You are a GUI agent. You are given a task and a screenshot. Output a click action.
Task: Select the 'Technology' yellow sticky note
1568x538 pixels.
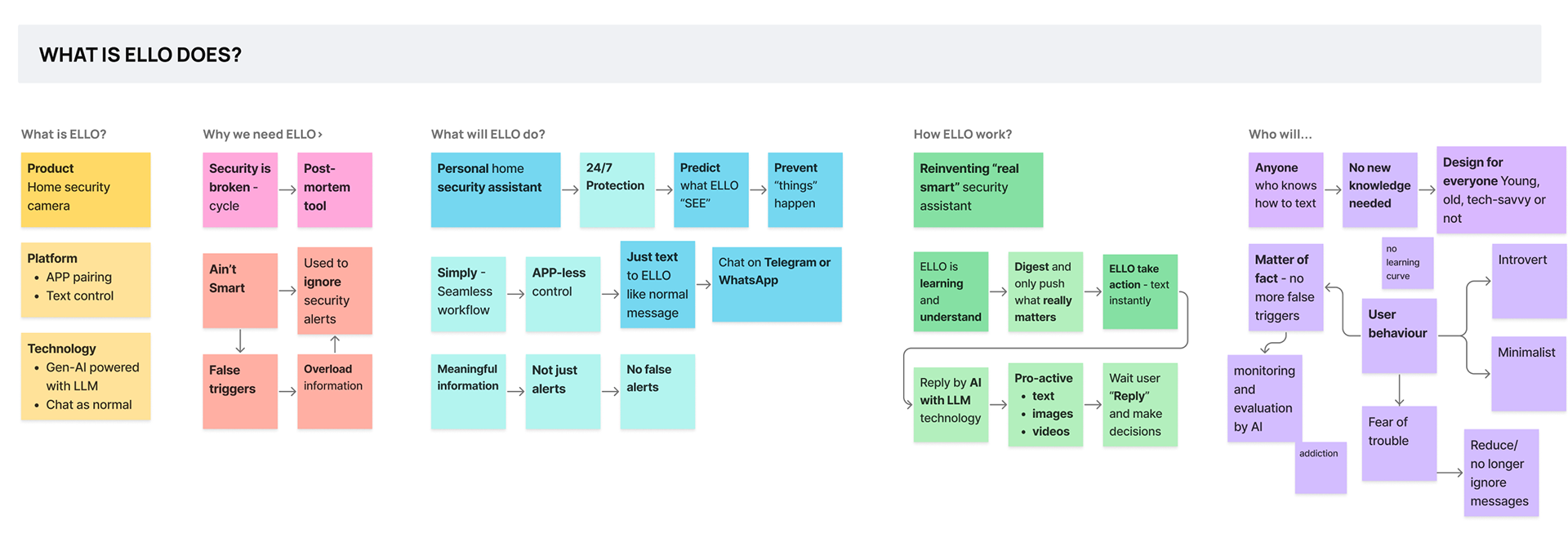(x=86, y=376)
